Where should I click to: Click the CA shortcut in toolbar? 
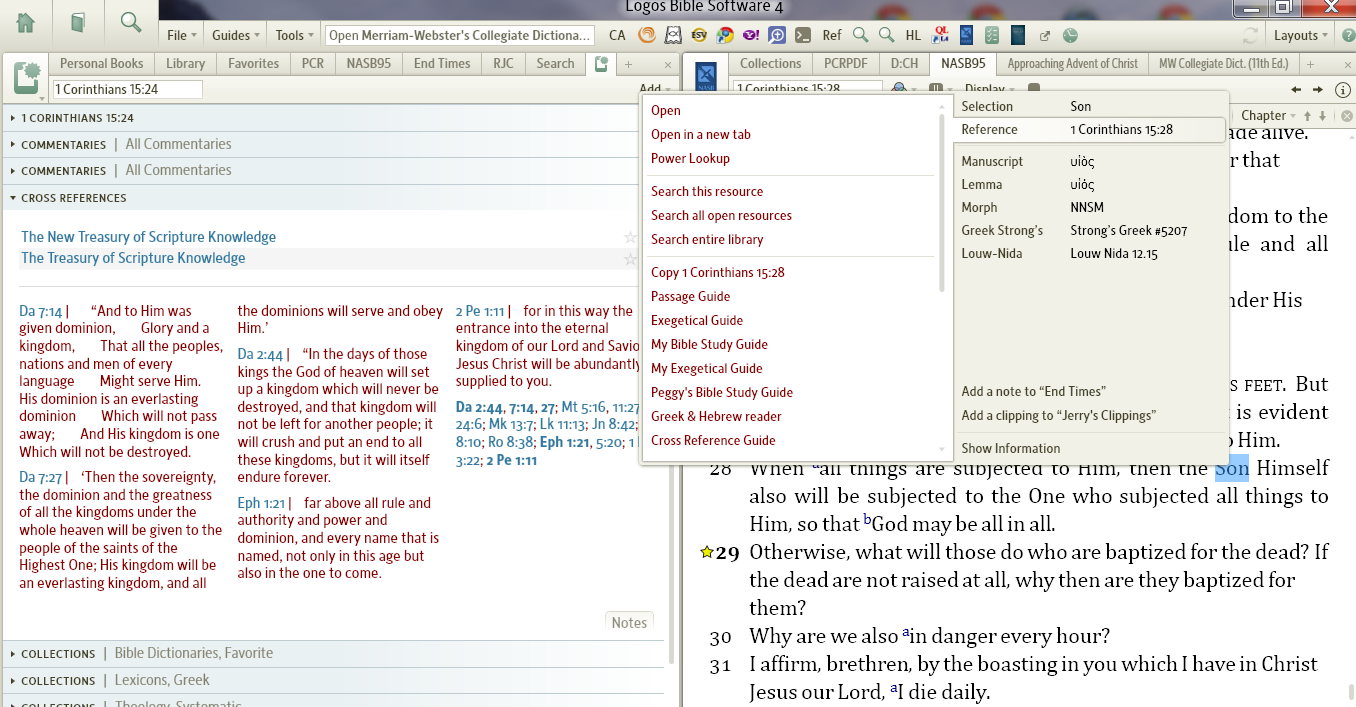click(617, 35)
